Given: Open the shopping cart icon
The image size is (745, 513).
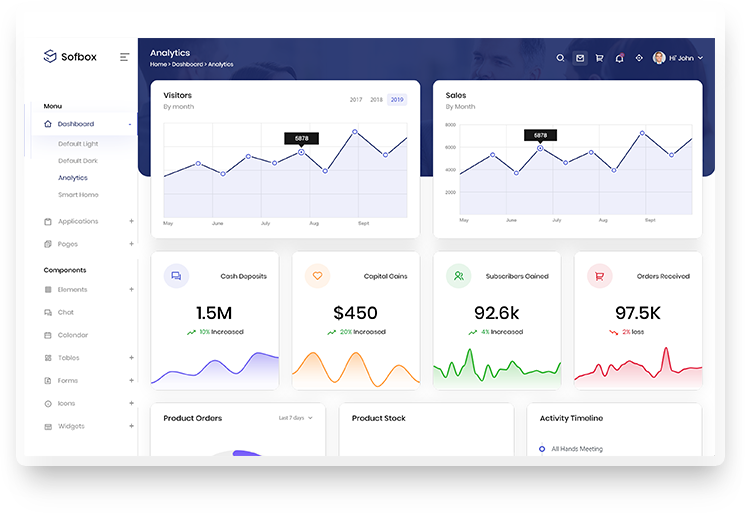Looking at the screenshot, I should (x=599, y=58).
